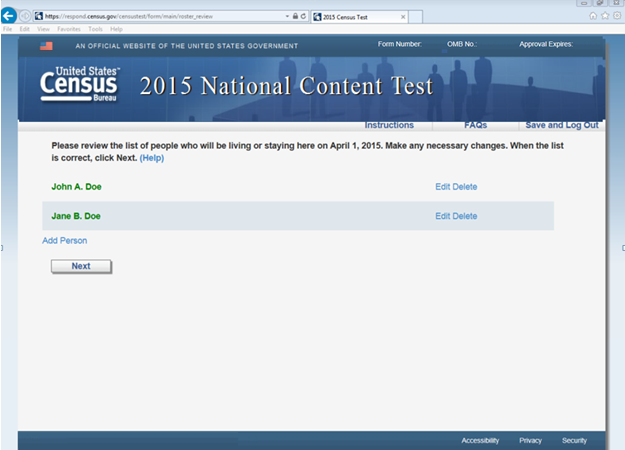Select the 2015 Census Test browser tab

tap(358, 17)
